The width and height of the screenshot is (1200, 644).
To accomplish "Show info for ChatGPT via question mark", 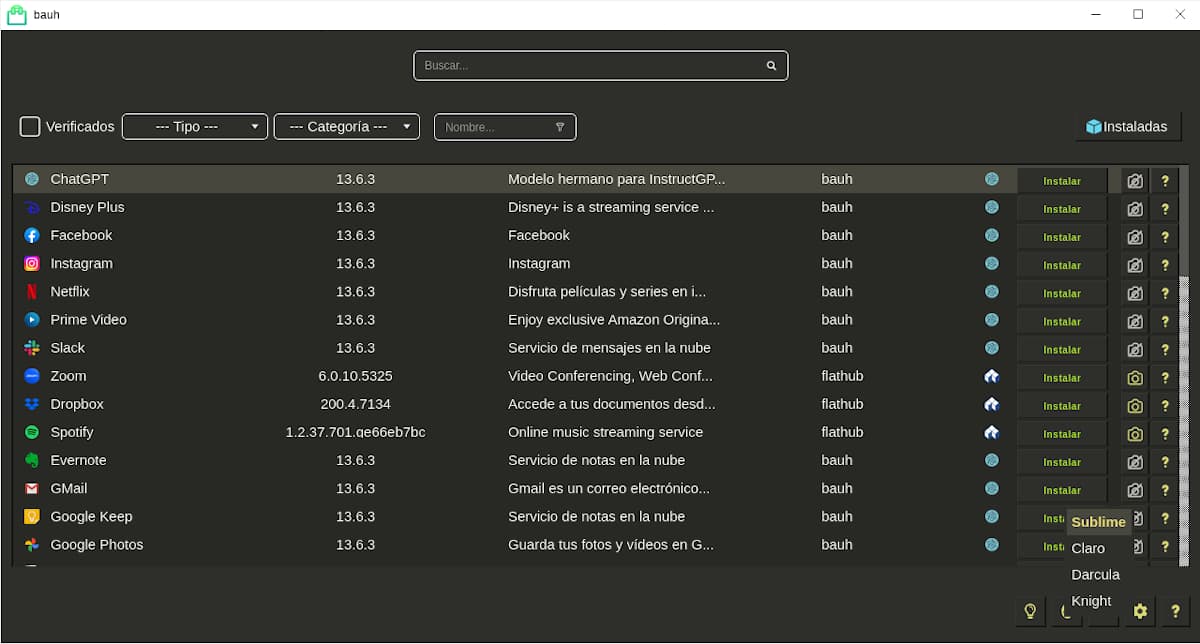I will click(1165, 181).
